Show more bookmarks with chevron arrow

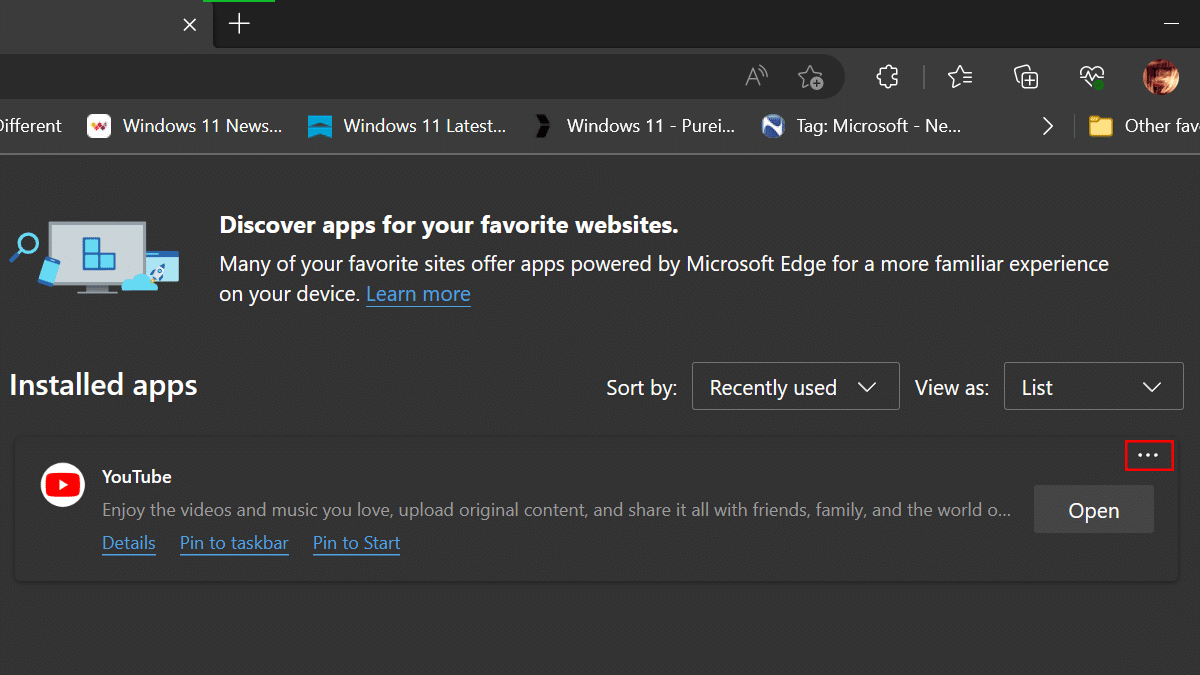click(1047, 126)
